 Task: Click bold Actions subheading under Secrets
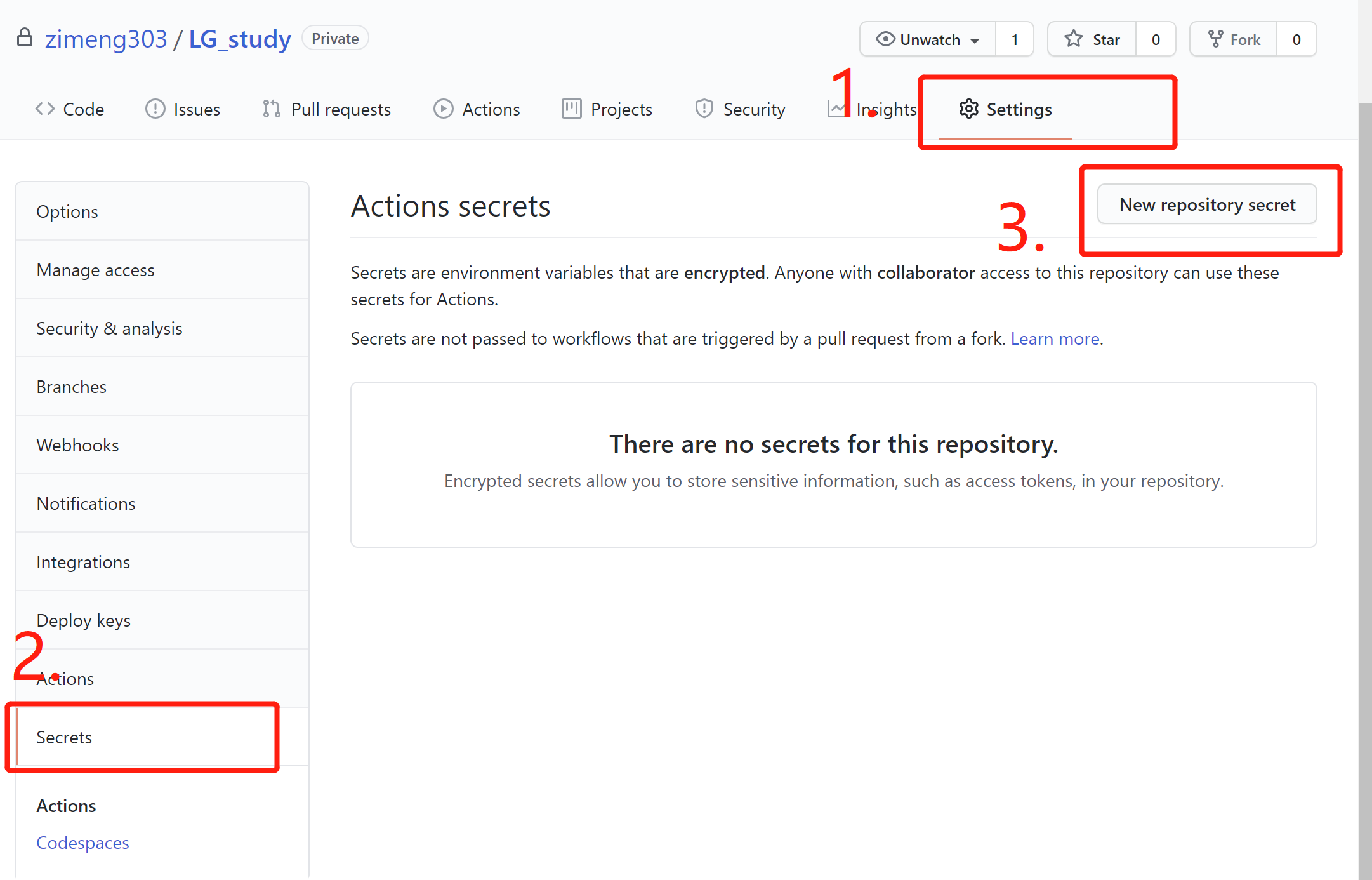(x=66, y=806)
